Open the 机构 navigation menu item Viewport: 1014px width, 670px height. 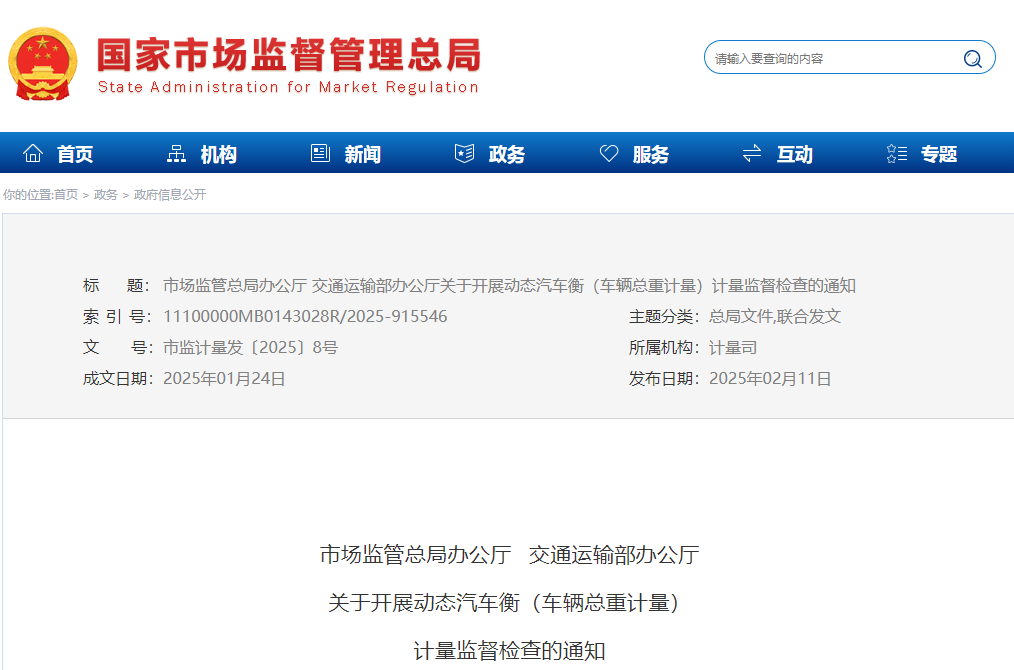point(219,154)
